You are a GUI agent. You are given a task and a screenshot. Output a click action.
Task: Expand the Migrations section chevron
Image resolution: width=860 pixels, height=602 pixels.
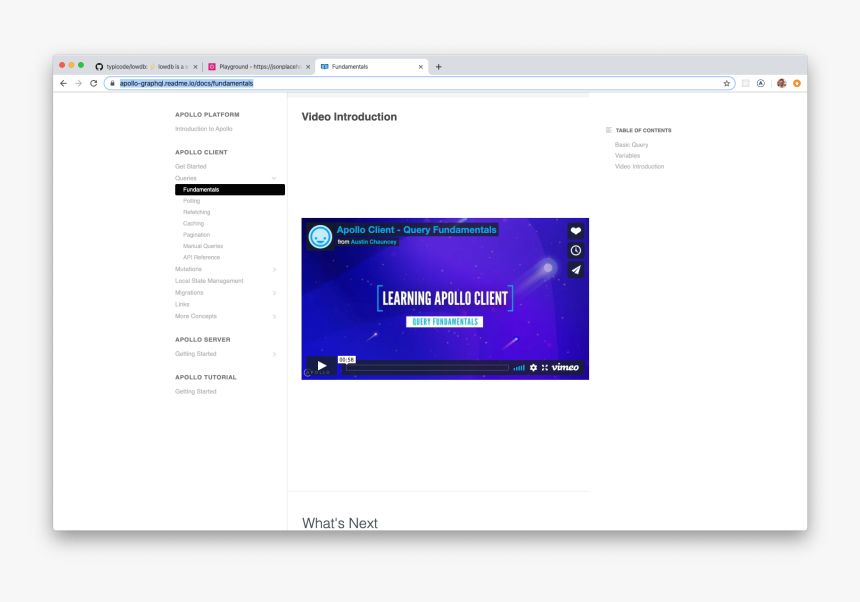coord(274,293)
